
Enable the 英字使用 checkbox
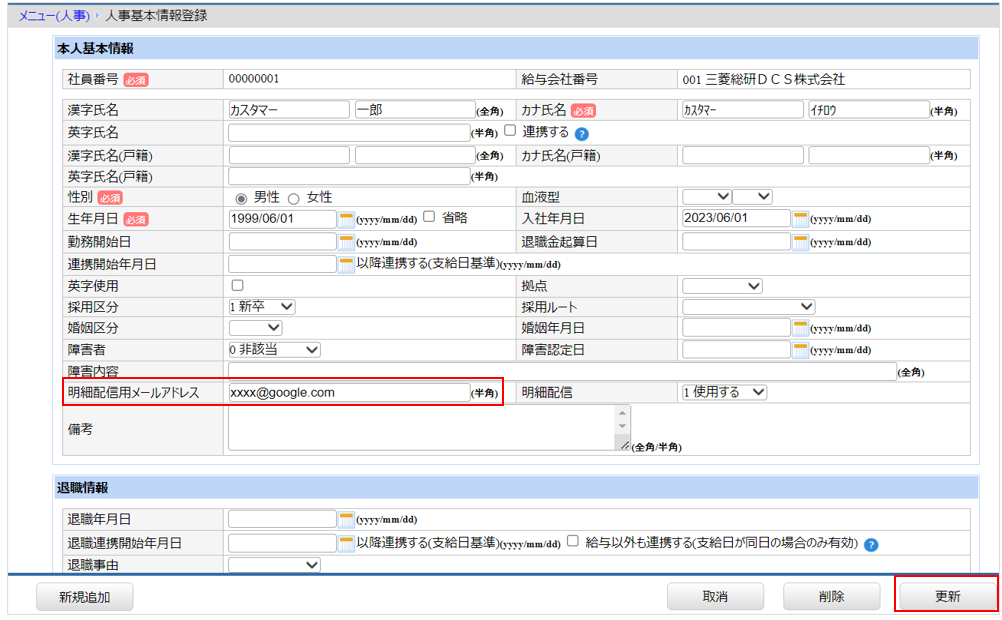[238, 285]
